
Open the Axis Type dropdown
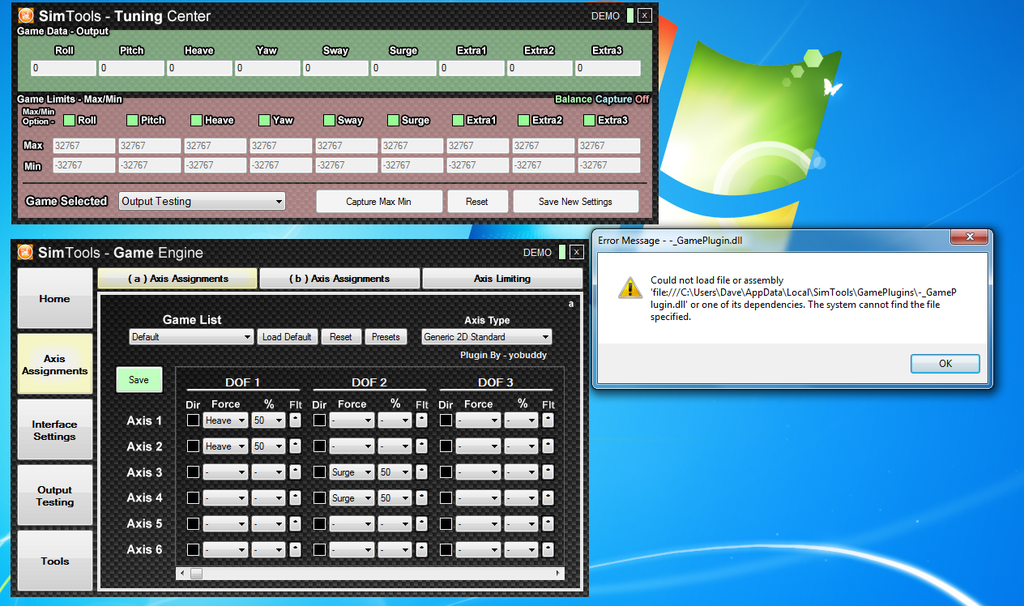click(x=487, y=337)
